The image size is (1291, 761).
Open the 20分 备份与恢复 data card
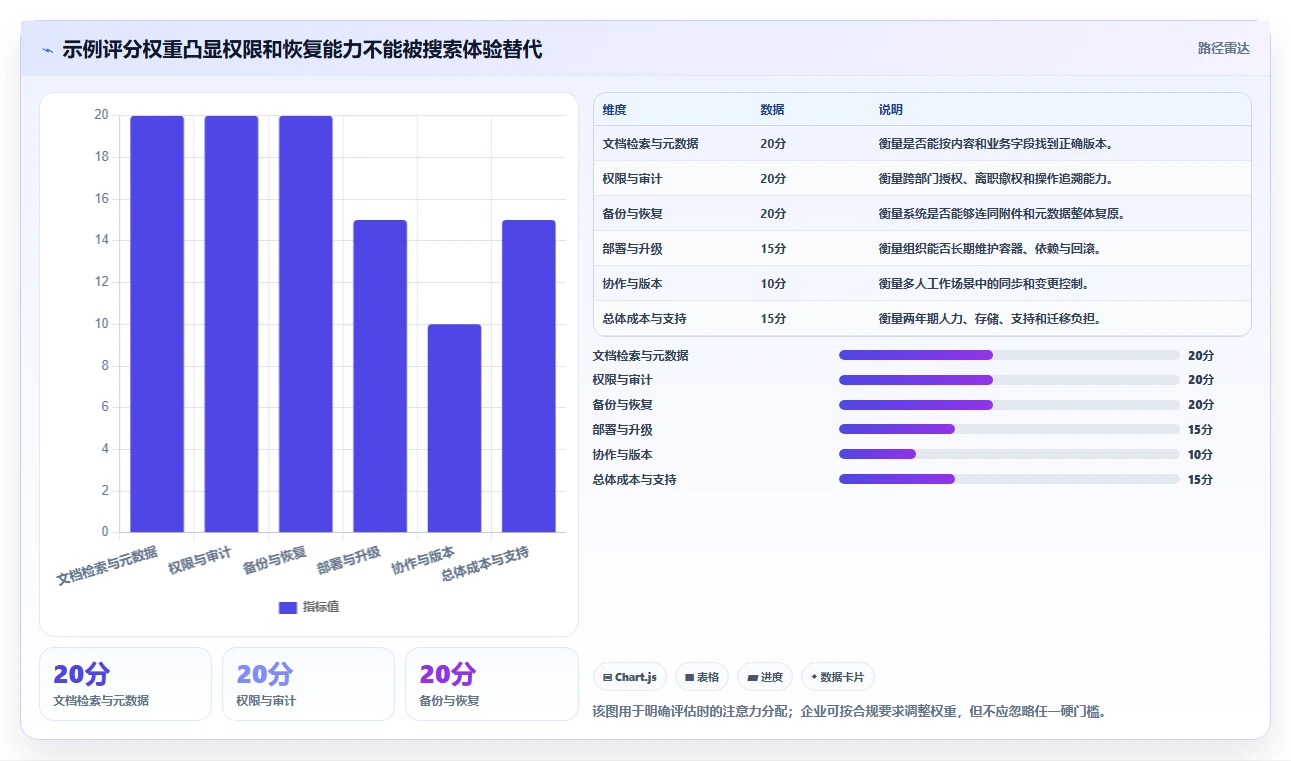[492, 684]
